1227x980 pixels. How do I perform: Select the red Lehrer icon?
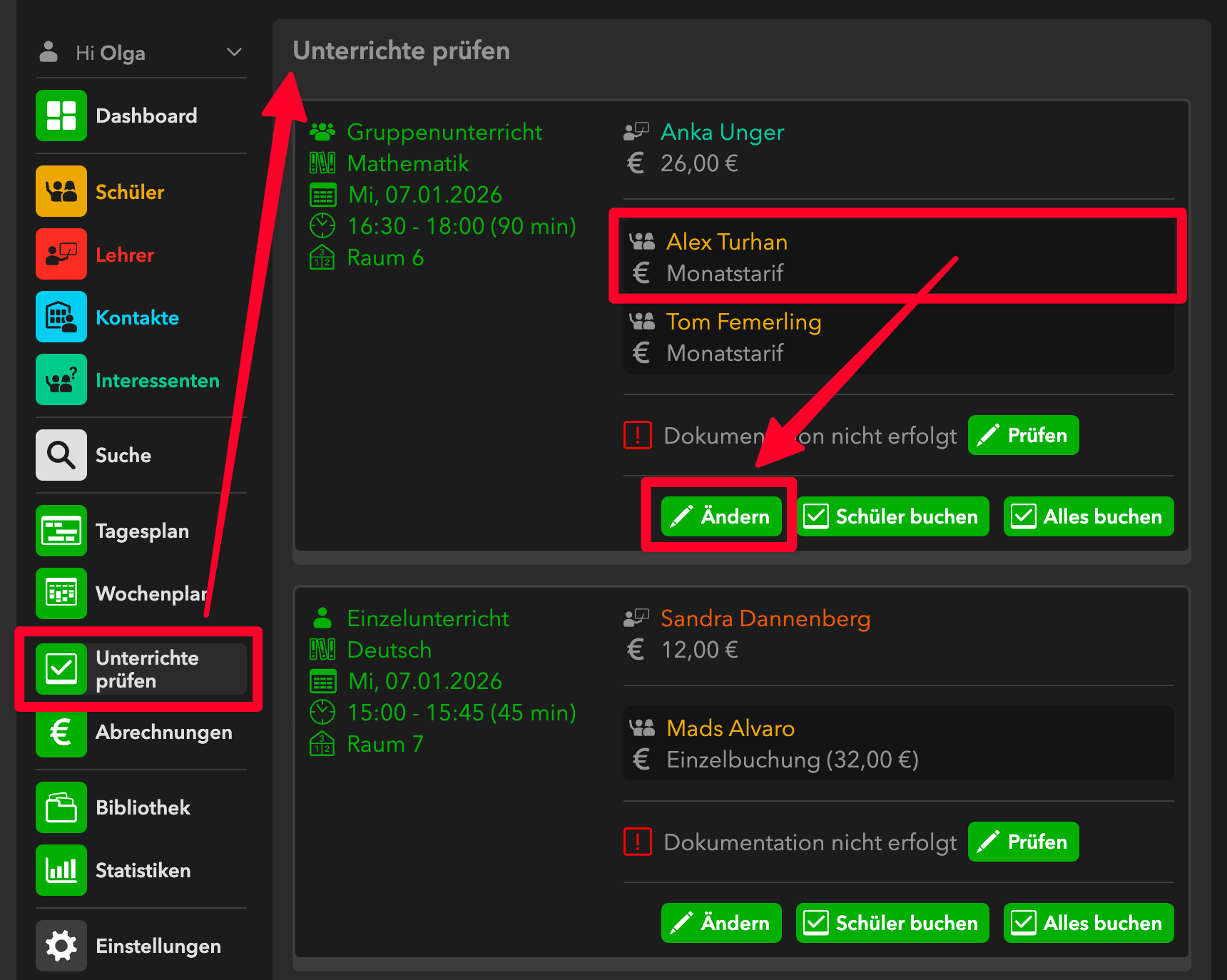click(61, 254)
